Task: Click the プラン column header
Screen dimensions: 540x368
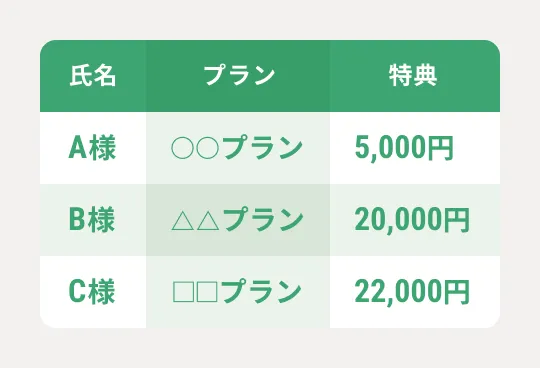Action: (238, 76)
